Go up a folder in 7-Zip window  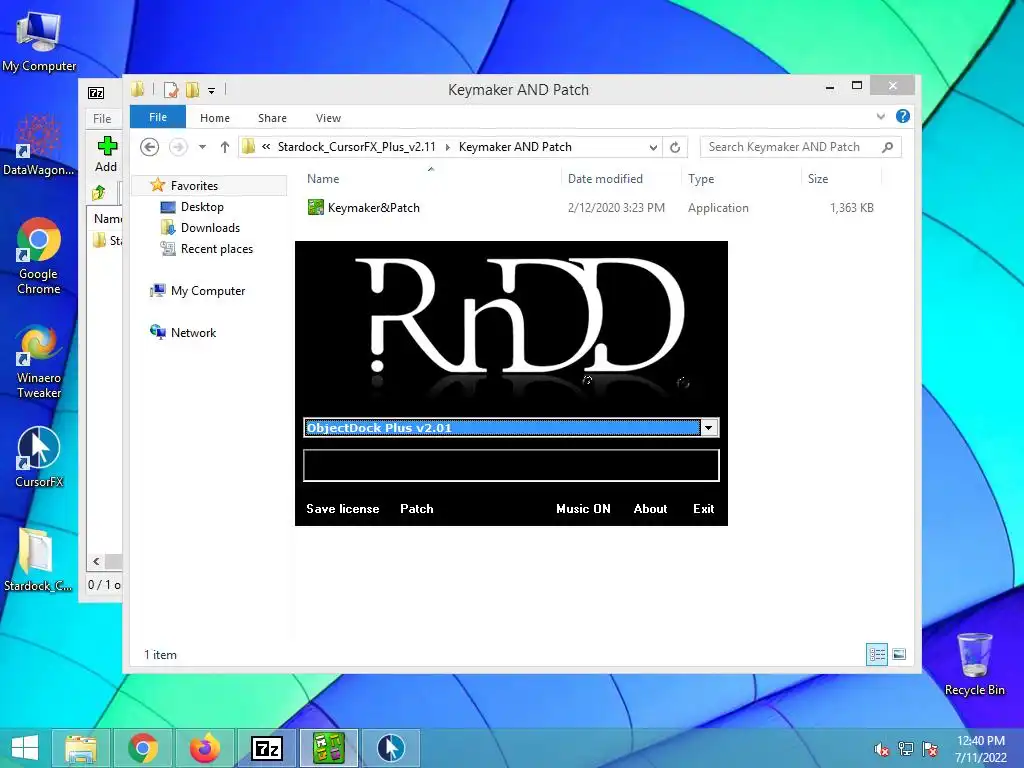pyautogui.click(x=99, y=192)
